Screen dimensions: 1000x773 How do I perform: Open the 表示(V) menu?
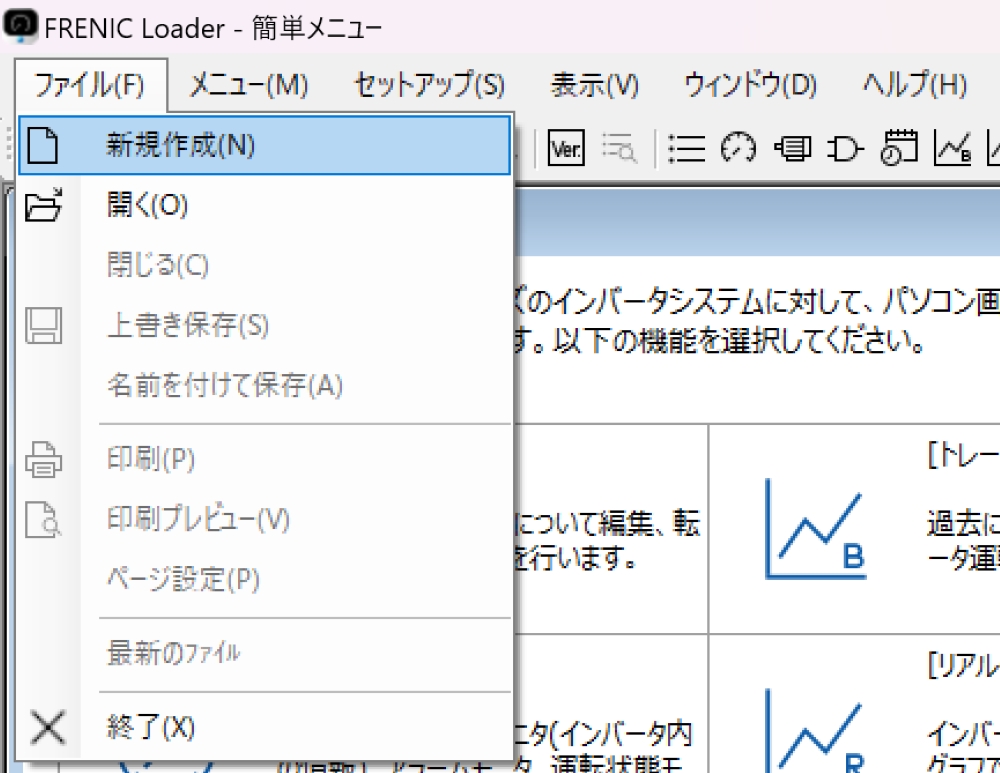pos(594,85)
